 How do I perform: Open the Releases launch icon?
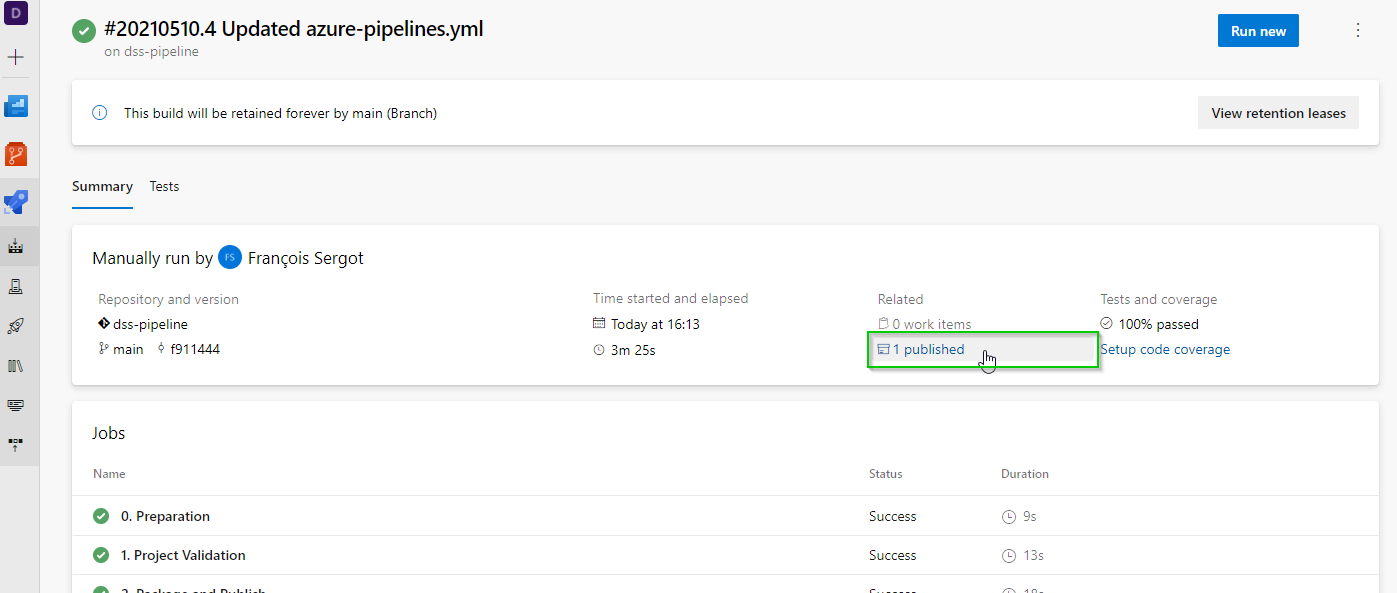(x=16, y=326)
